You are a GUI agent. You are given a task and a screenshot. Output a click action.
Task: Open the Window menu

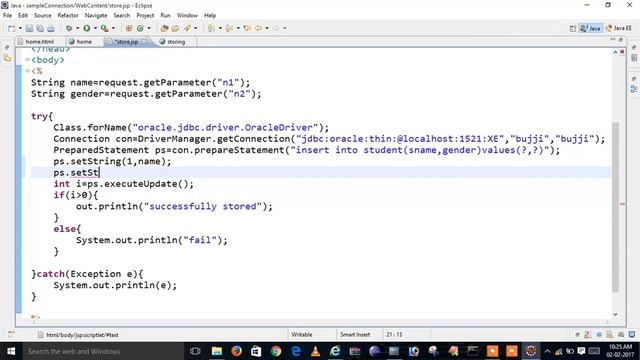(187, 15)
